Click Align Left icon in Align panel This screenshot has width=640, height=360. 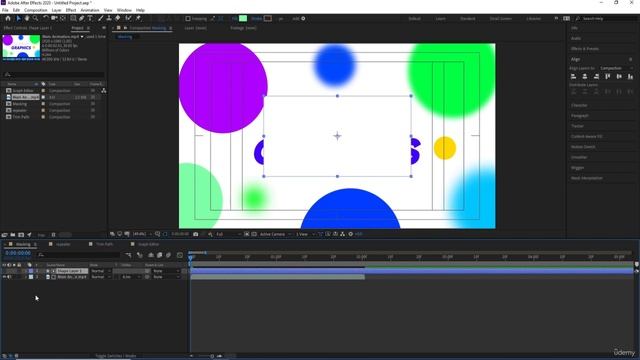(x=573, y=76)
